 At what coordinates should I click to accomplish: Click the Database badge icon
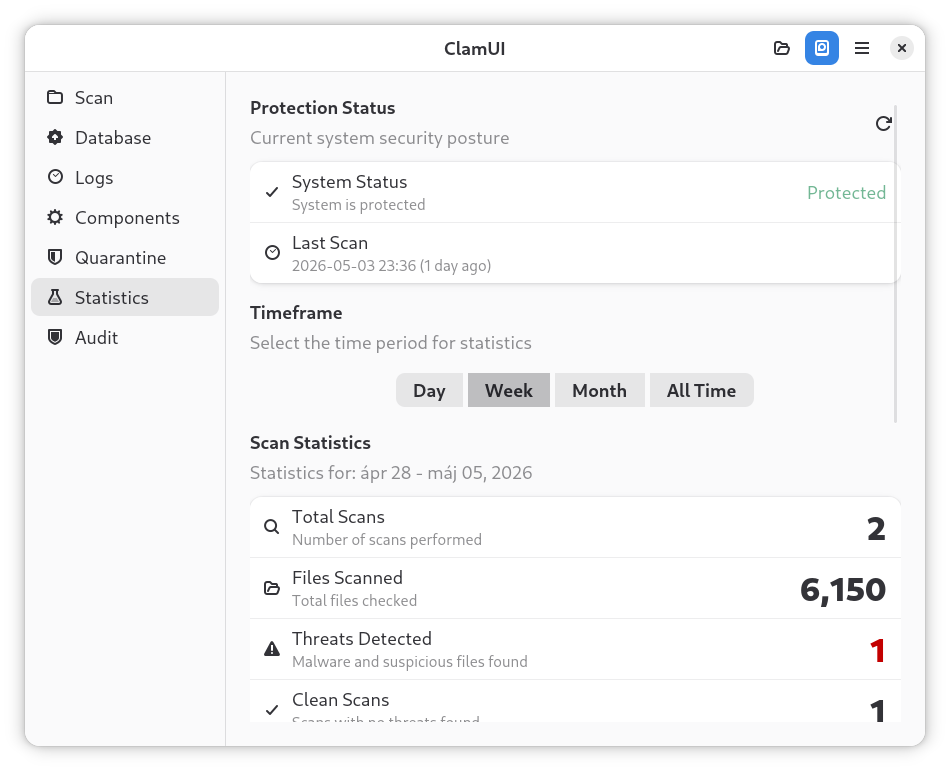(55, 137)
